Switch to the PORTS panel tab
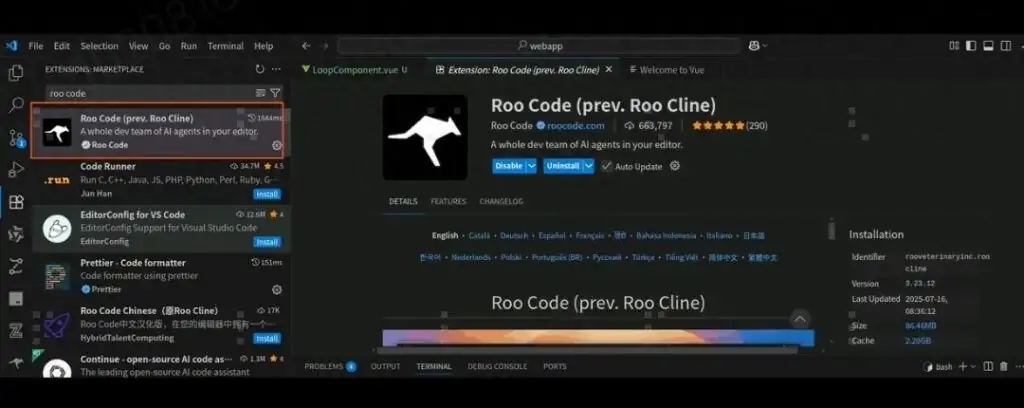The image size is (1024, 408). pos(554,367)
